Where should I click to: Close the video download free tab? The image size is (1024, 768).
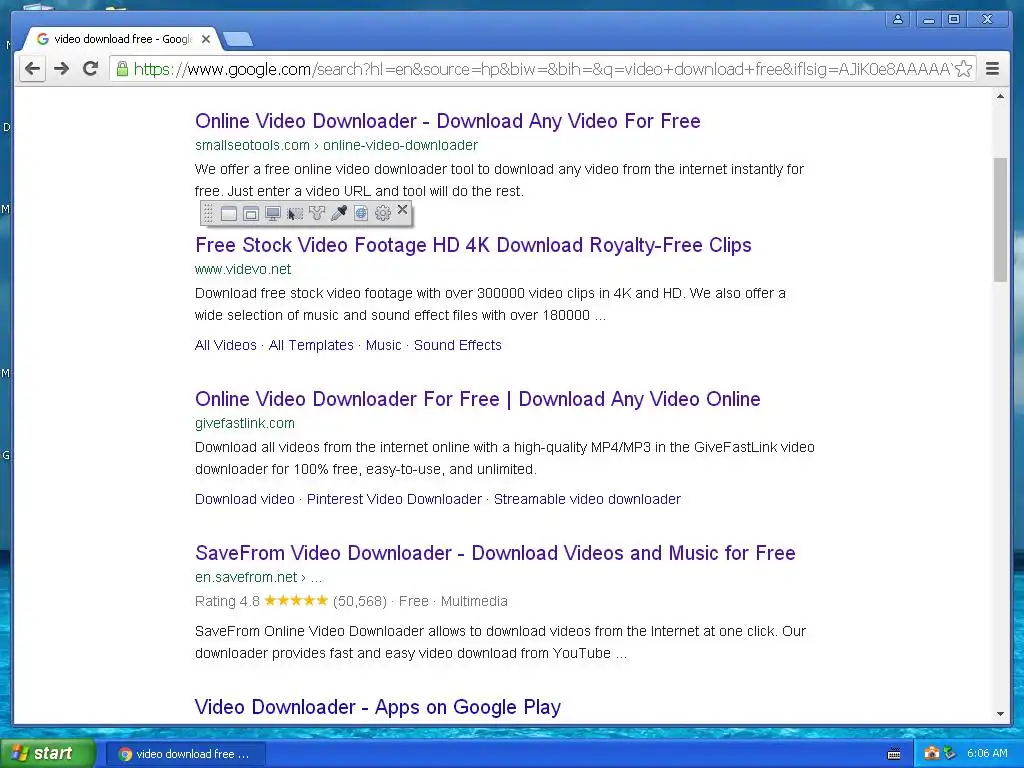coord(206,39)
